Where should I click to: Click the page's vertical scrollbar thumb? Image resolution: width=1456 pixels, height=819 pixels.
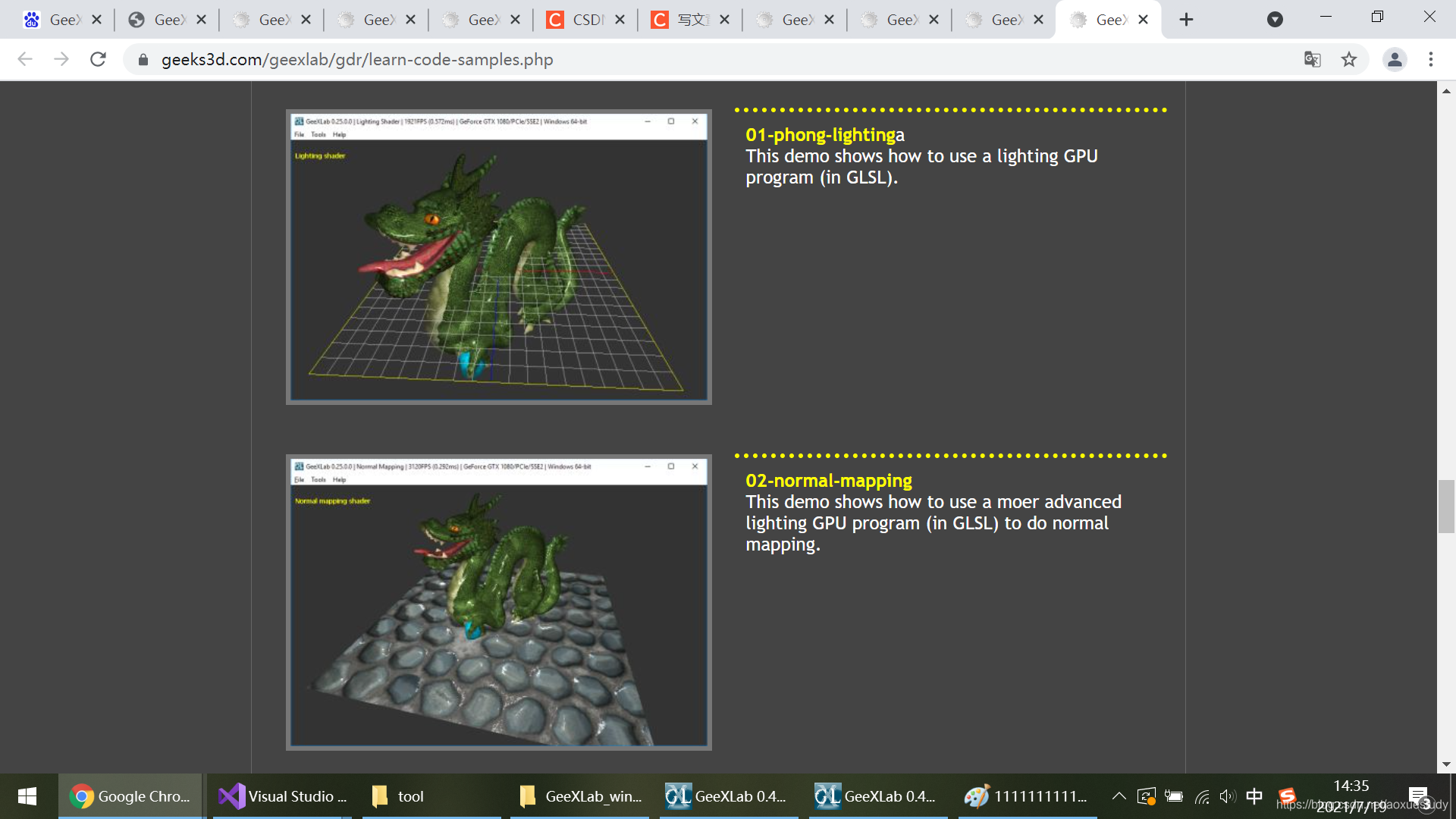[x=1446, y=507]
